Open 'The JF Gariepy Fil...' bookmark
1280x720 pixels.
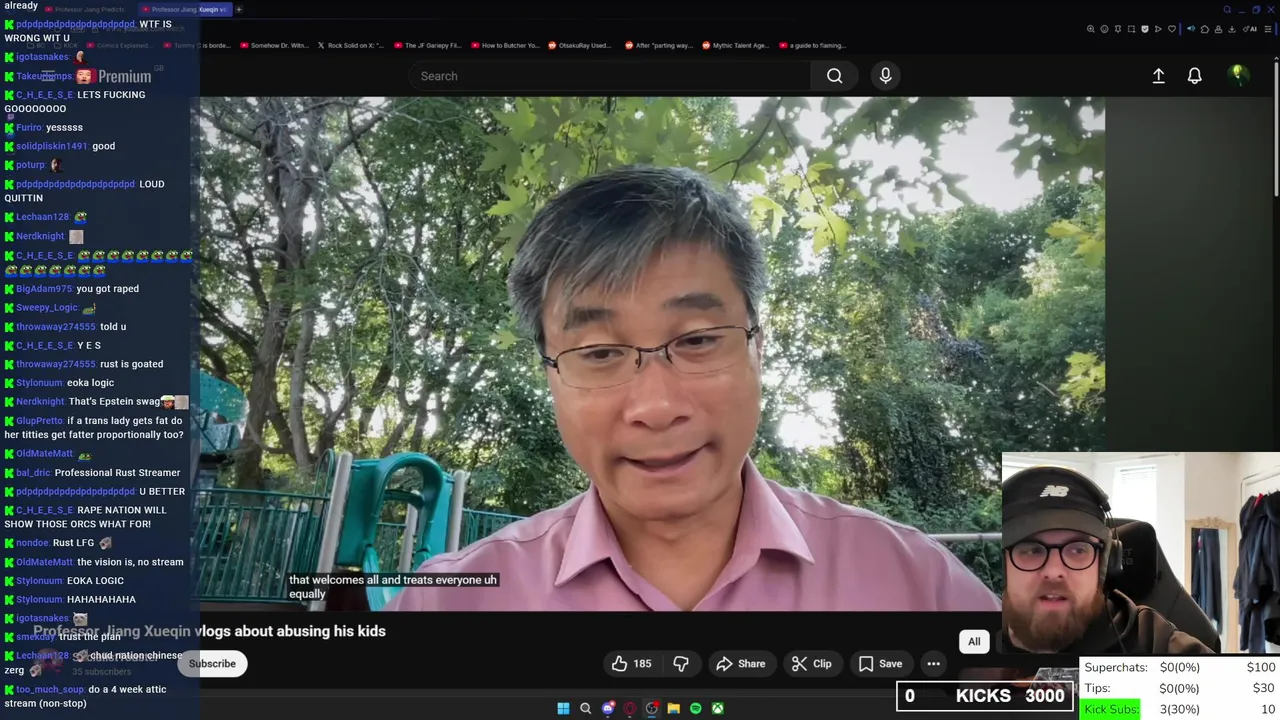427,45
